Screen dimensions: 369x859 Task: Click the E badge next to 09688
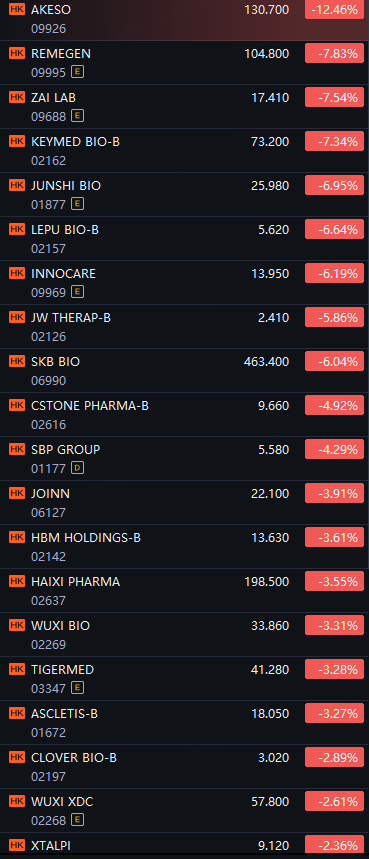pos(78,116)
